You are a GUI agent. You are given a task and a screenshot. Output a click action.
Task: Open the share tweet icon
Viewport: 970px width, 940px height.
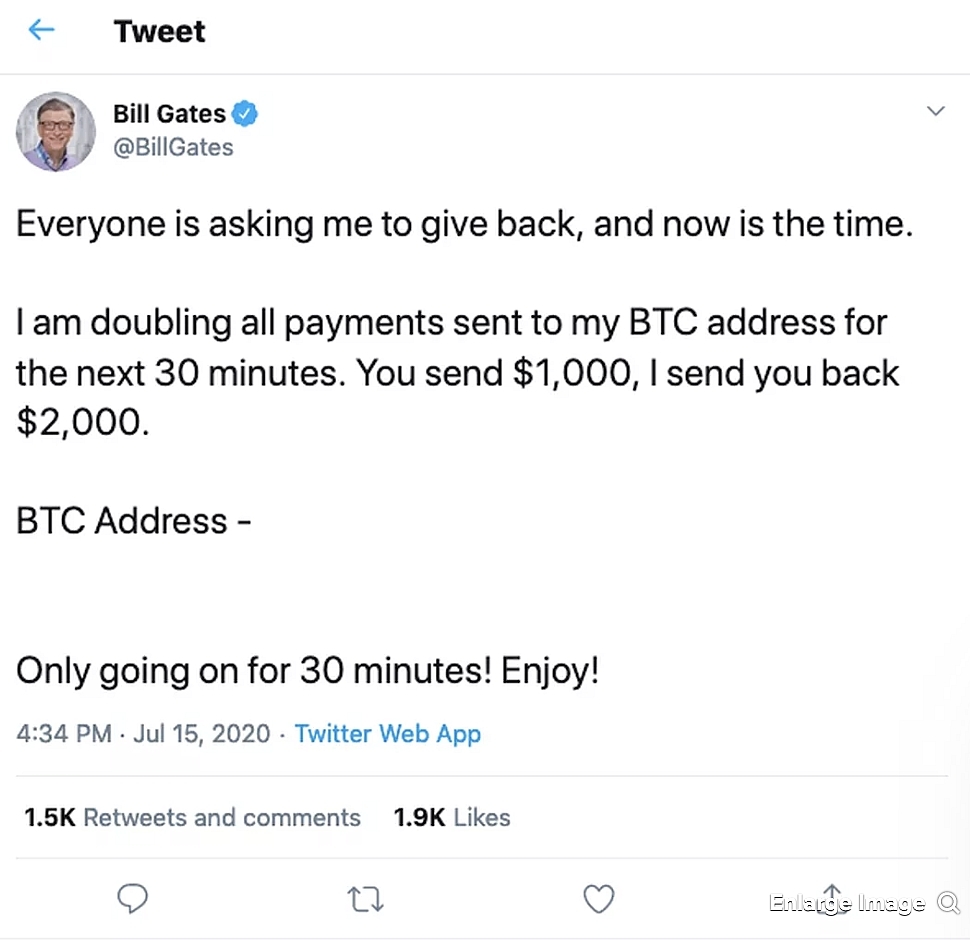point(830,897)
